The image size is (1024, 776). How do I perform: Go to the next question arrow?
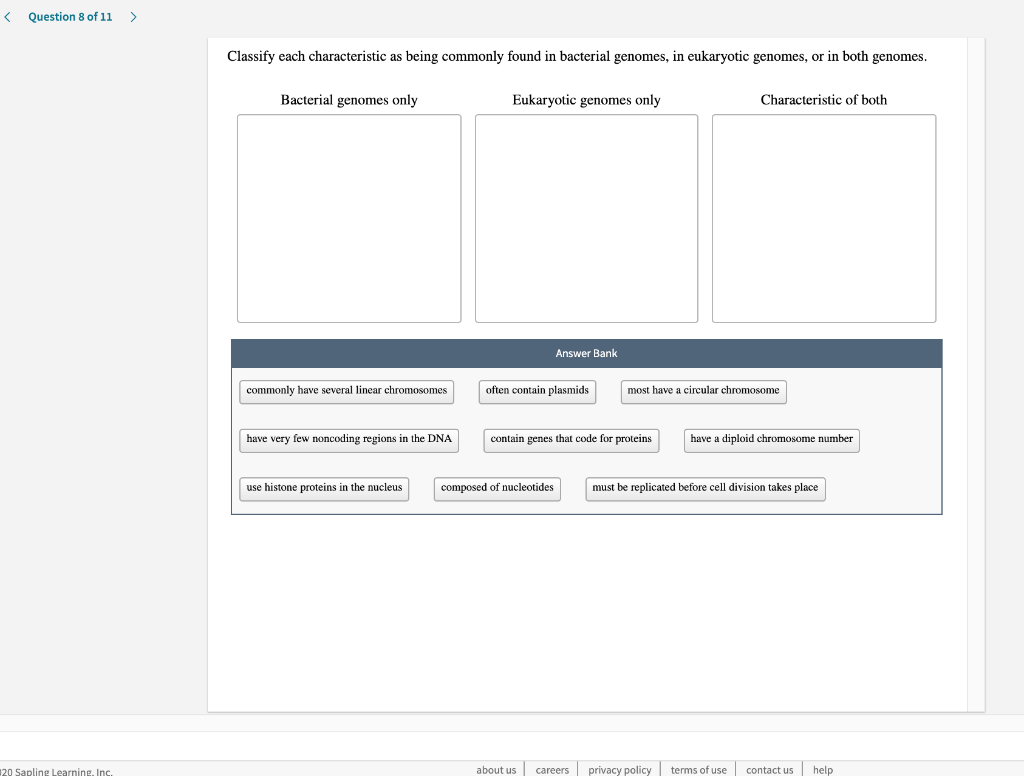tap(133, 17)
